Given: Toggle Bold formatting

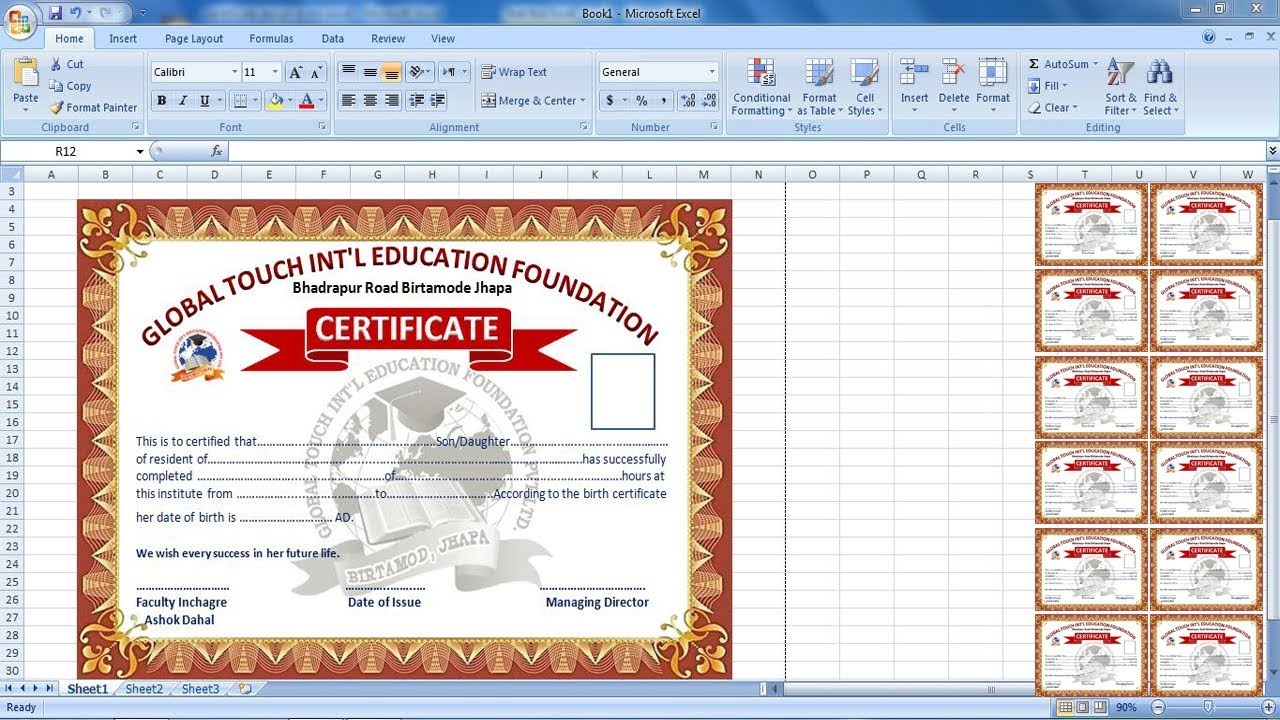Looking at the screenshot, I should click(161, 100).
